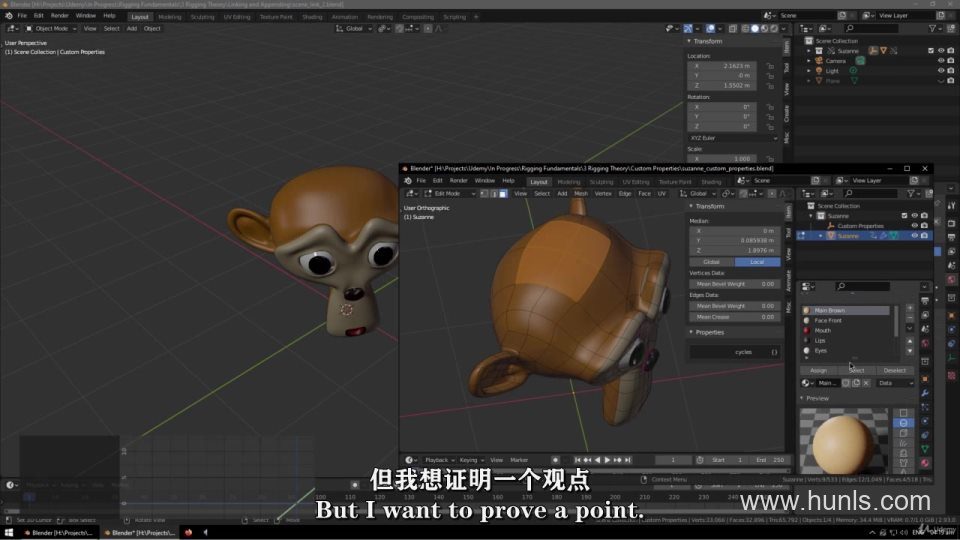Collapse Transform panel in back window

point(689,41)
